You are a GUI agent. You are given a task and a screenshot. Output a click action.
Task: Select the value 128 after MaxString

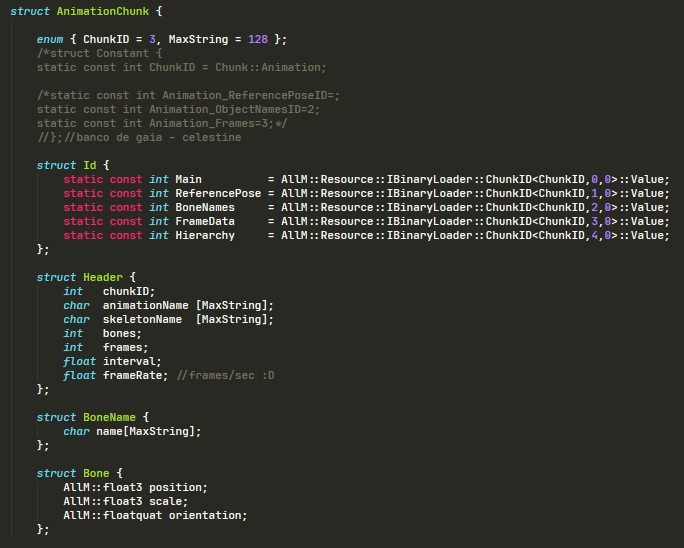coord(258,39)
